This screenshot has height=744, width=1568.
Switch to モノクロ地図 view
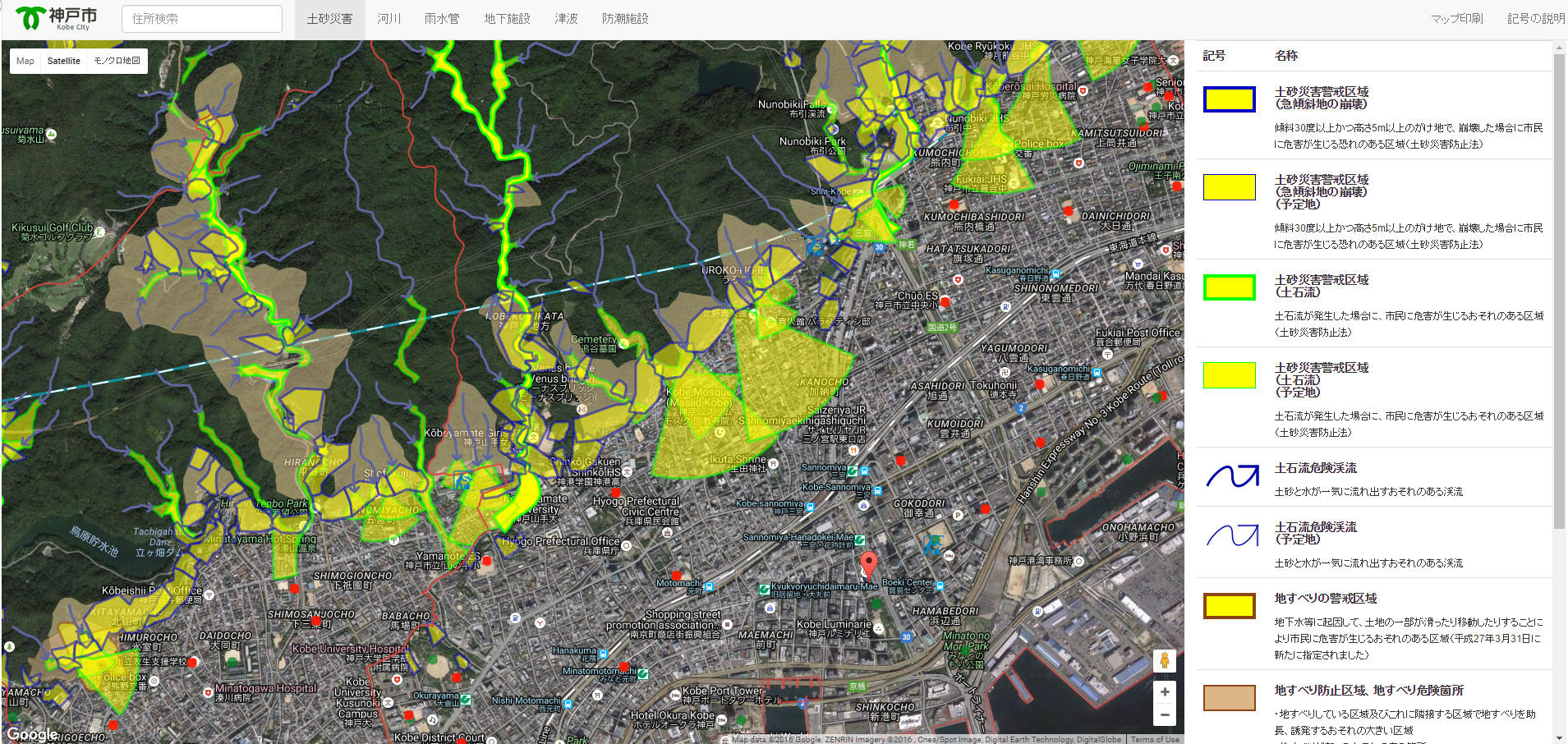click(117, 61)
